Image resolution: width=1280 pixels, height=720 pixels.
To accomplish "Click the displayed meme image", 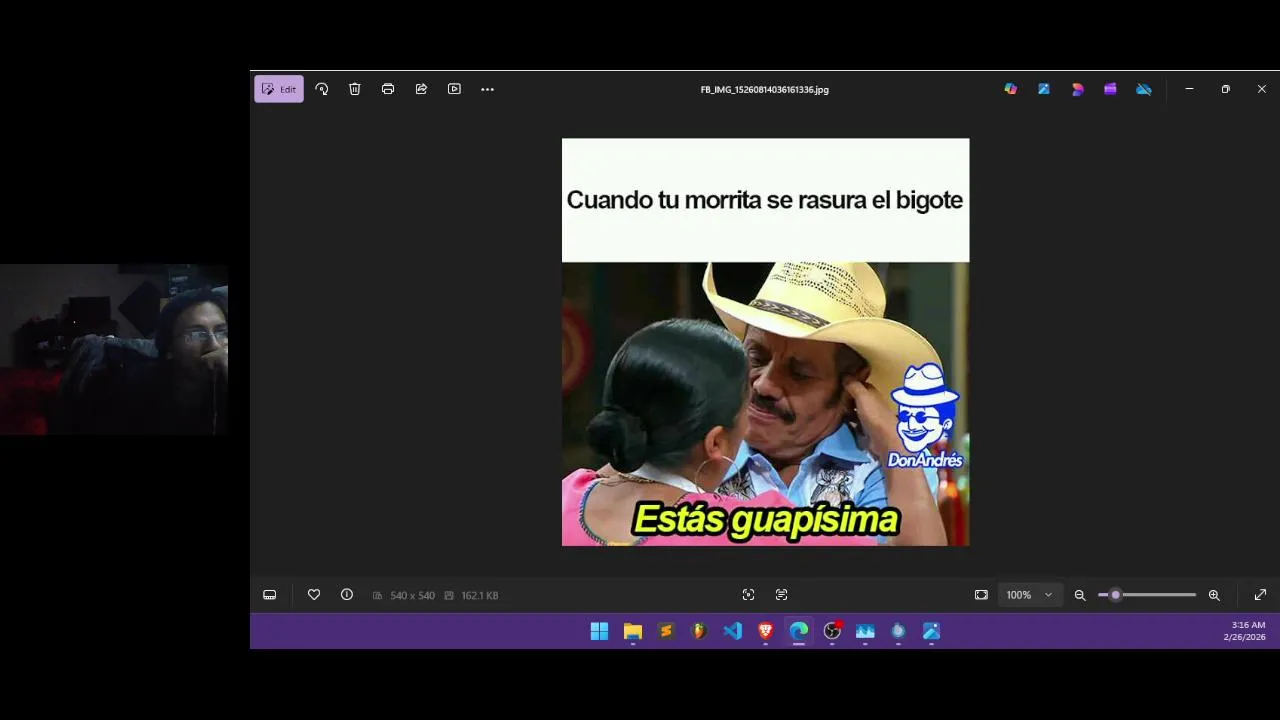I will (x=766, y=342).
